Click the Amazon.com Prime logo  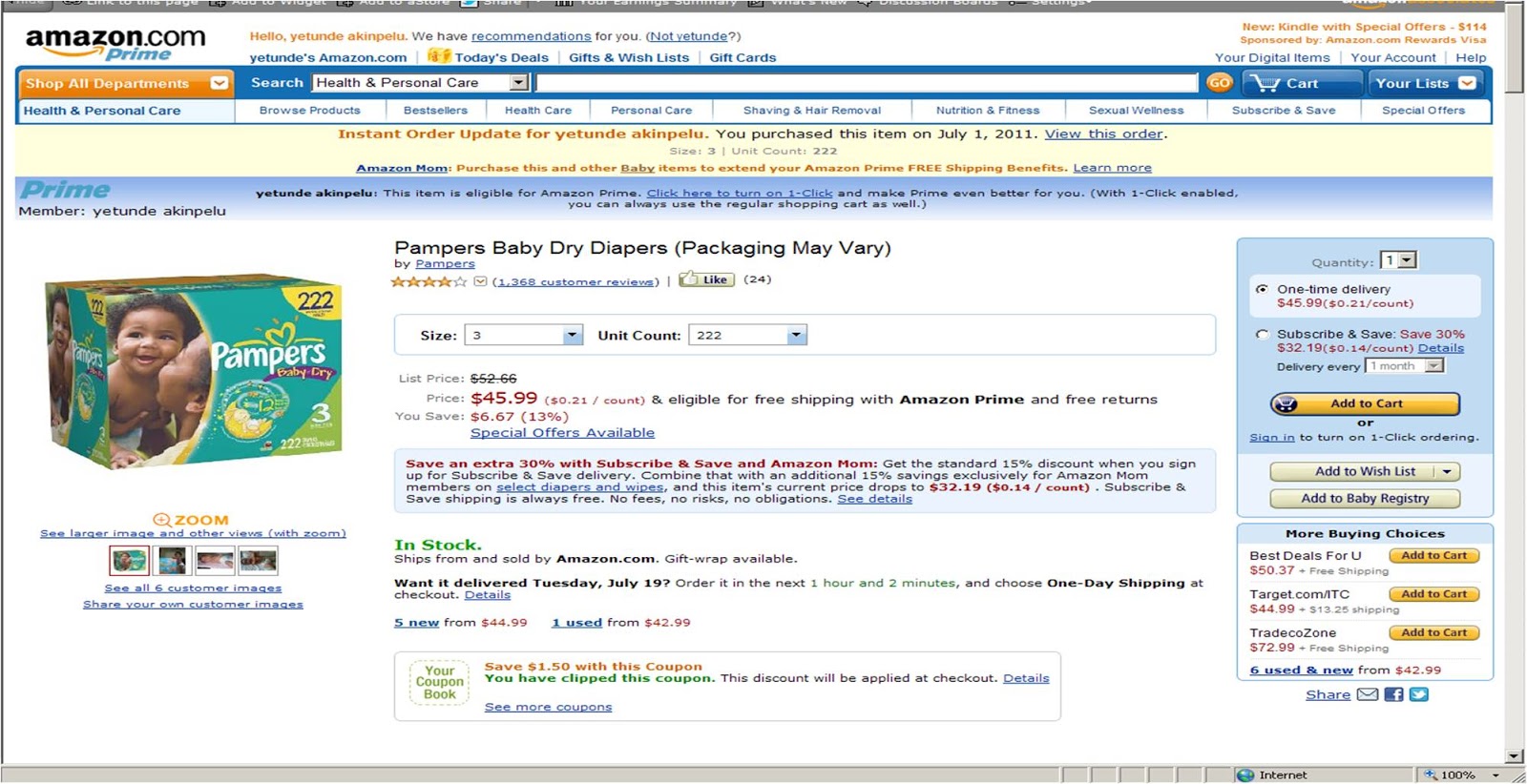[115, 44]
